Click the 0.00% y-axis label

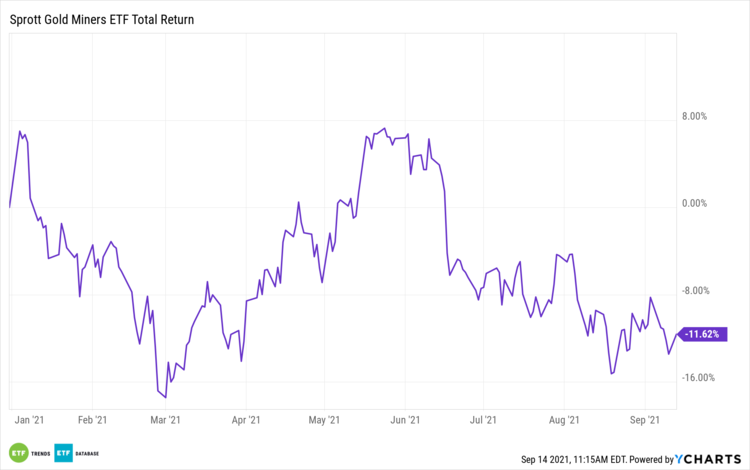[693, 203]
